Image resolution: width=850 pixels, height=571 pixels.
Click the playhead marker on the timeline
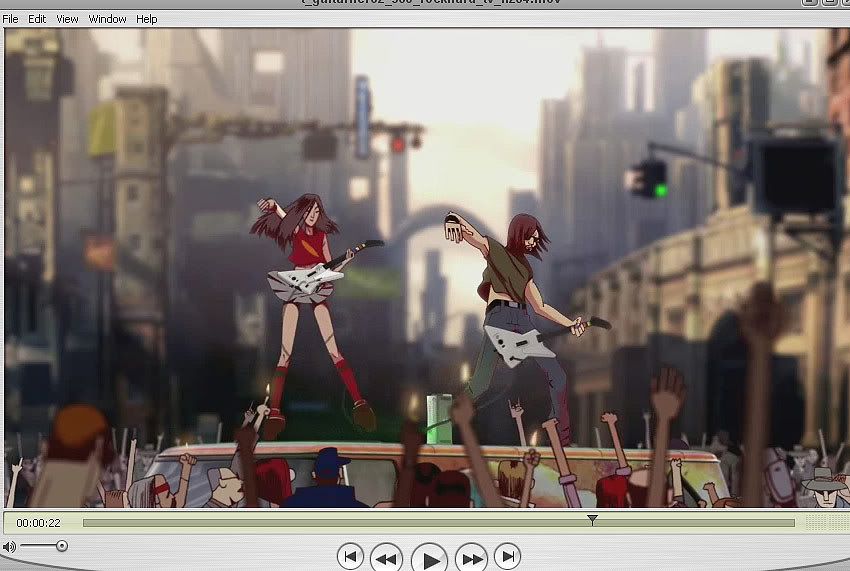[592, 521]
